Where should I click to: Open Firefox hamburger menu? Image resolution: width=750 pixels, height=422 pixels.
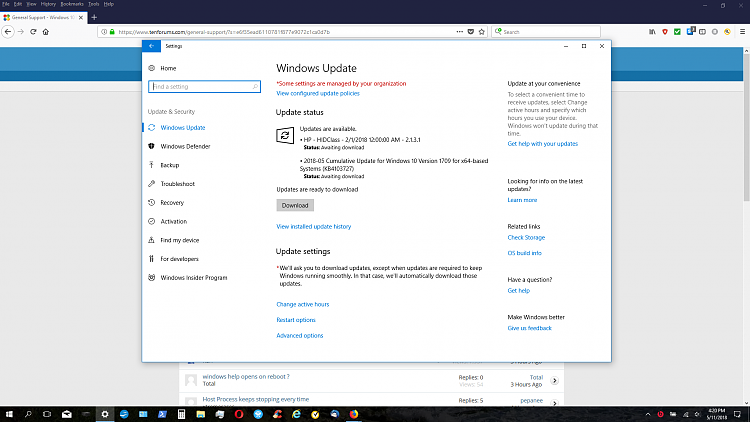742,32
